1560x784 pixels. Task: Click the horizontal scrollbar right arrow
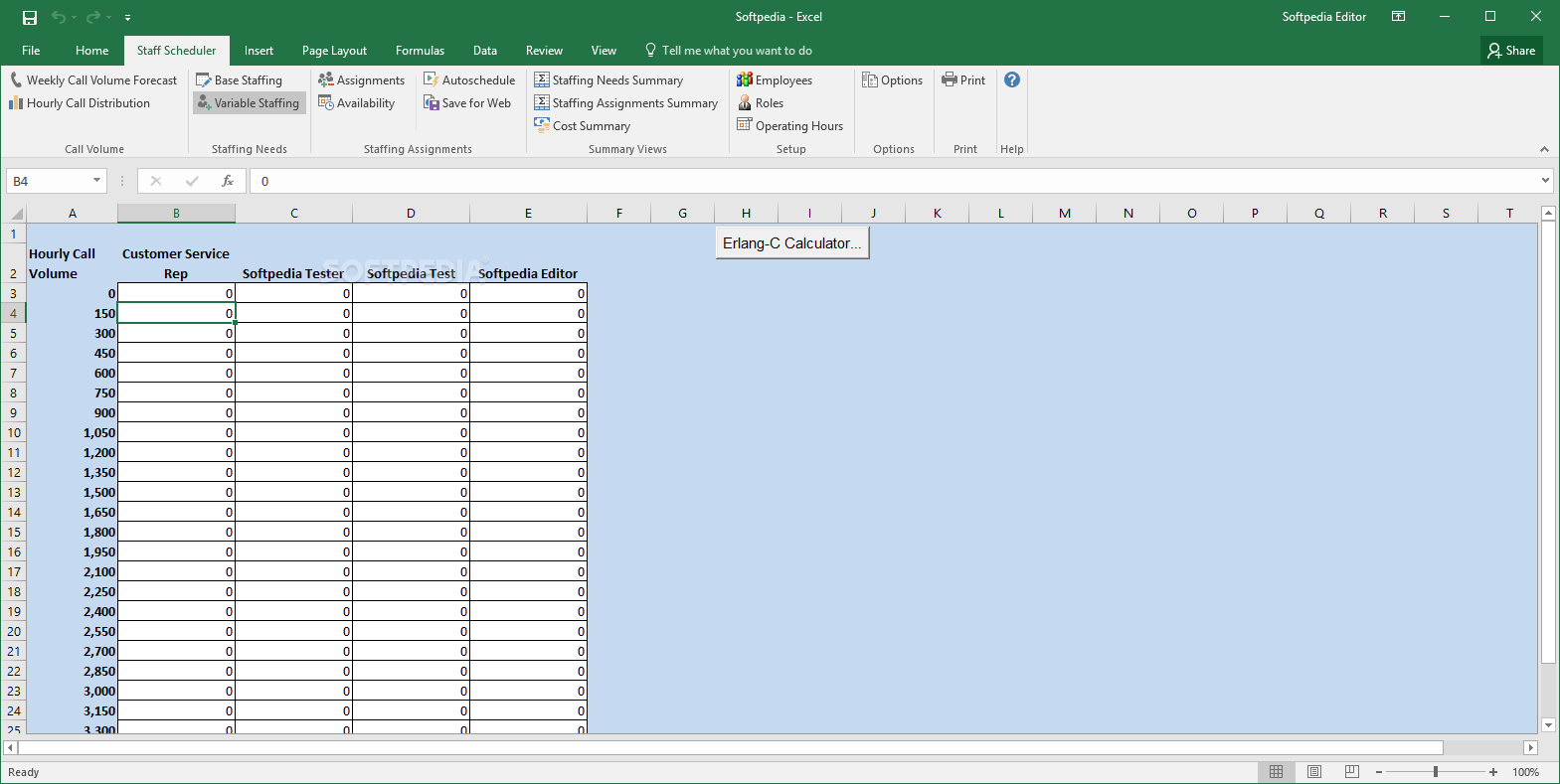tap(1531, 747)
